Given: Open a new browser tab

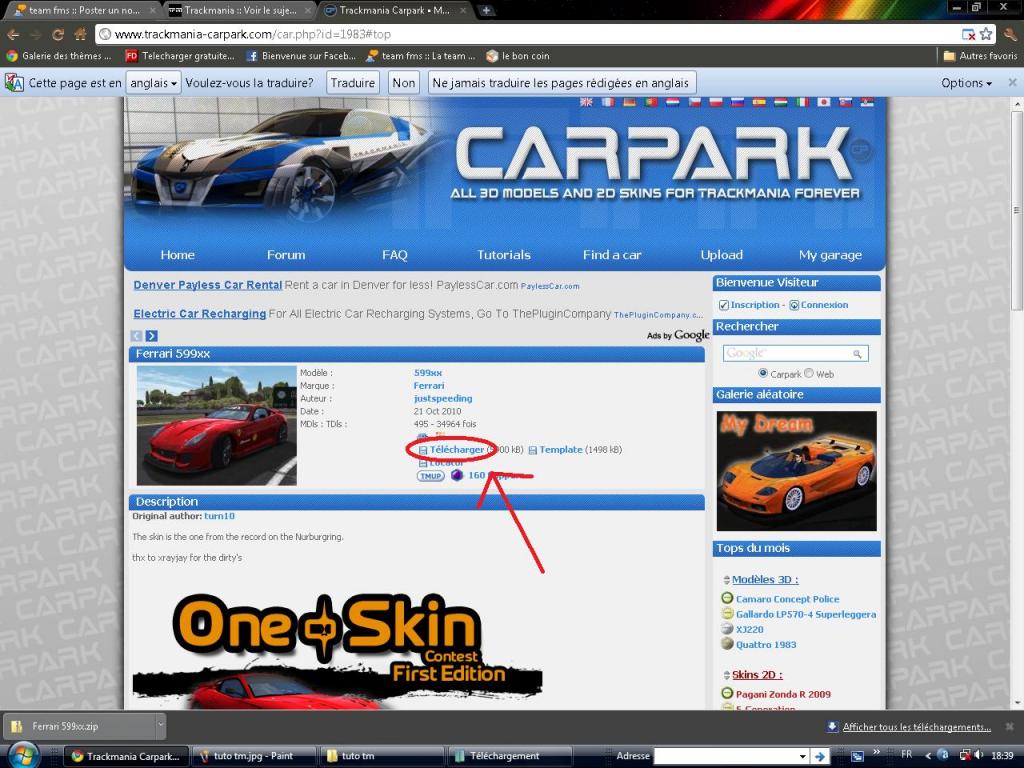Looking at the screenshot, I should (x=486, y=10).
